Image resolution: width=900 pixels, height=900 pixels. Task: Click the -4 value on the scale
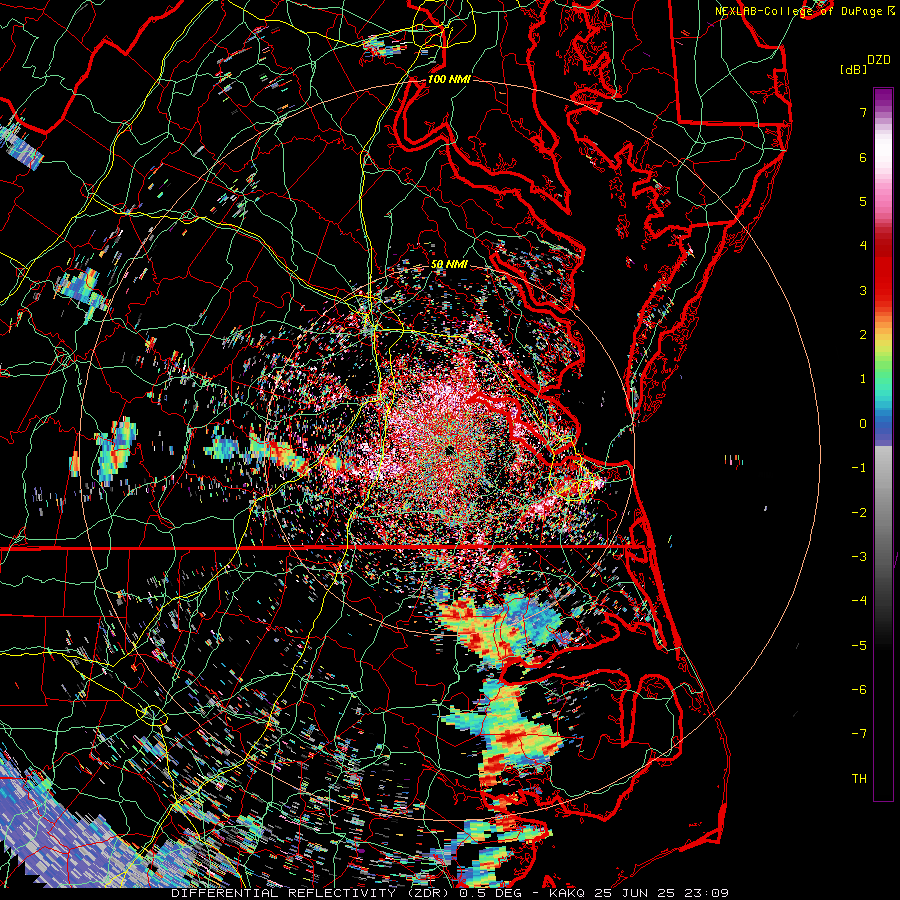pos(859,601)
